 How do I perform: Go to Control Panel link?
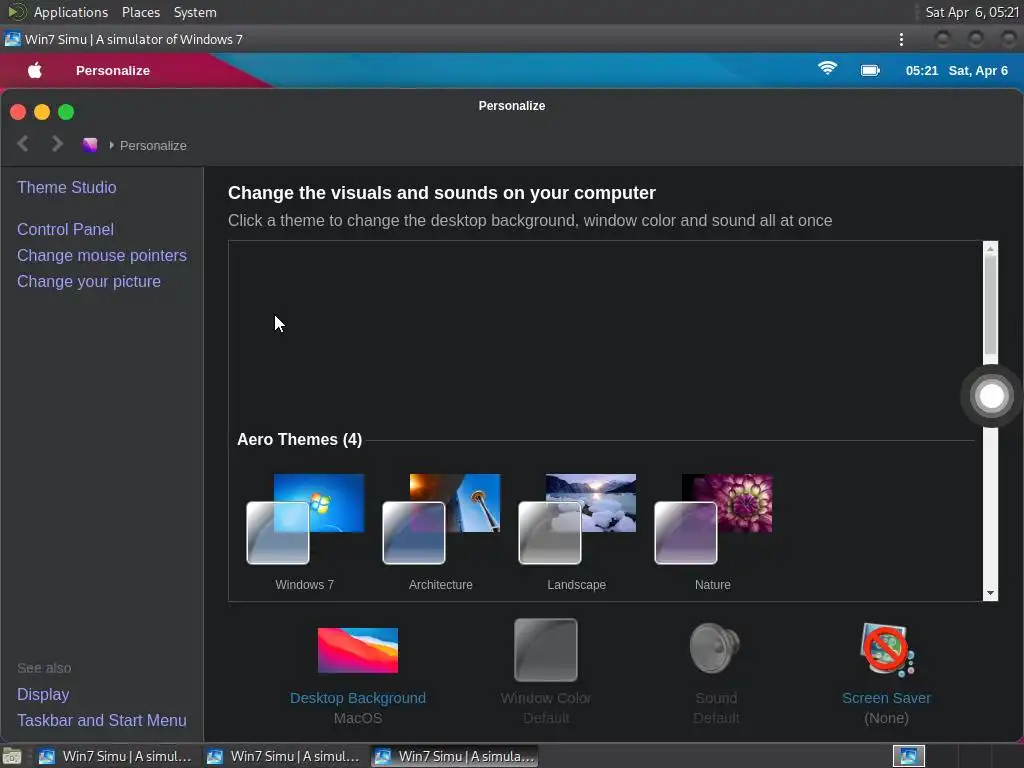pyautogui.click(x=65, y=229)
